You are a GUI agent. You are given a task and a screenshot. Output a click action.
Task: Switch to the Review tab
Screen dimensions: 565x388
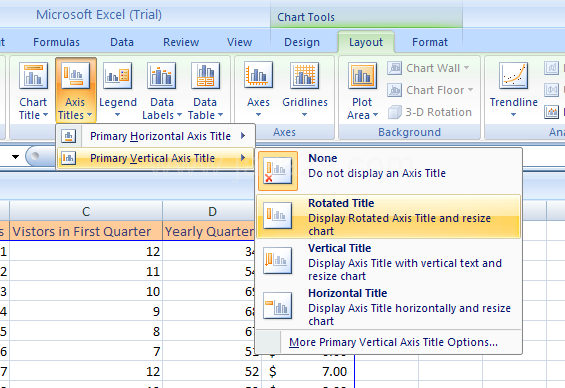(x=181, y=42)
